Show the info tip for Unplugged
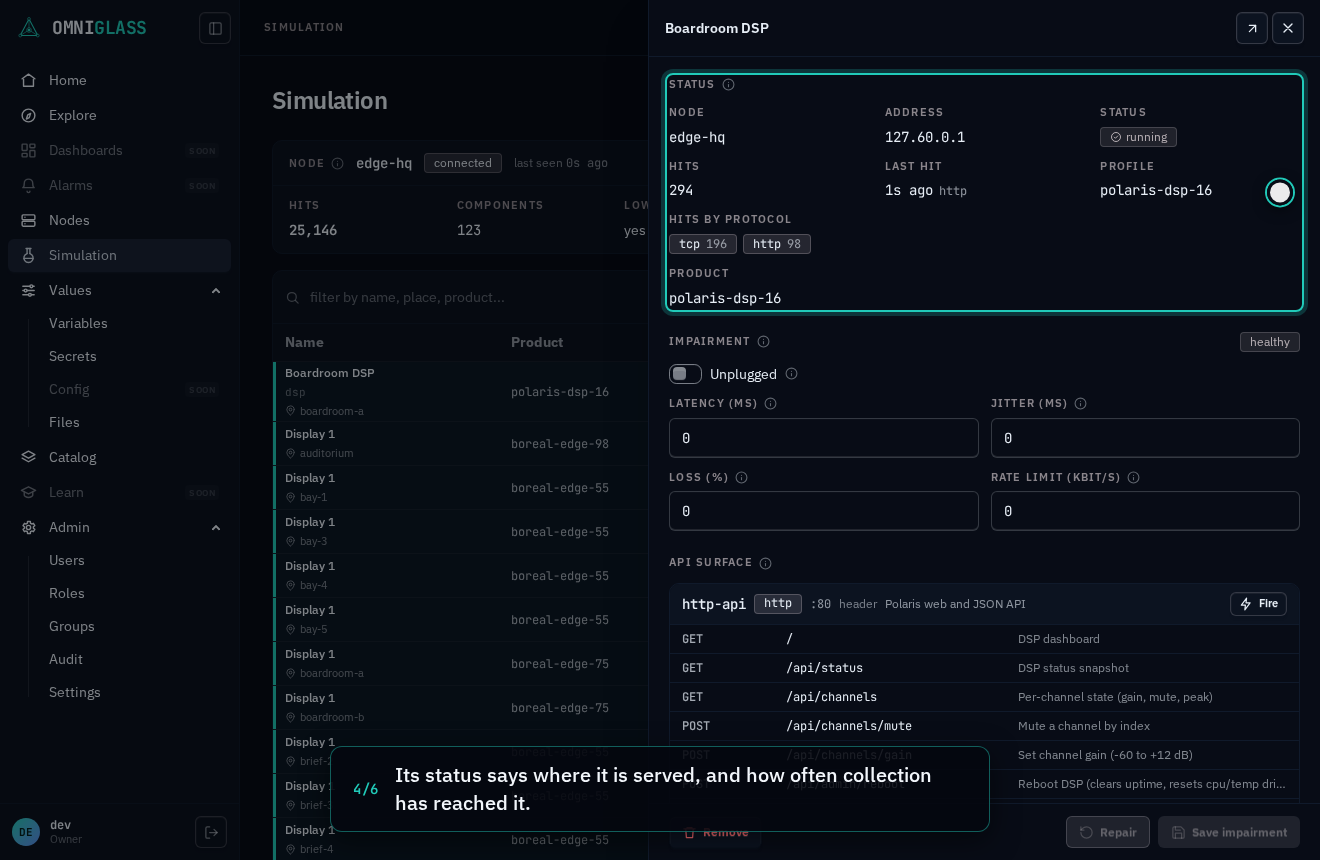This screenshot has width=1320, height=860. [791, 374]
